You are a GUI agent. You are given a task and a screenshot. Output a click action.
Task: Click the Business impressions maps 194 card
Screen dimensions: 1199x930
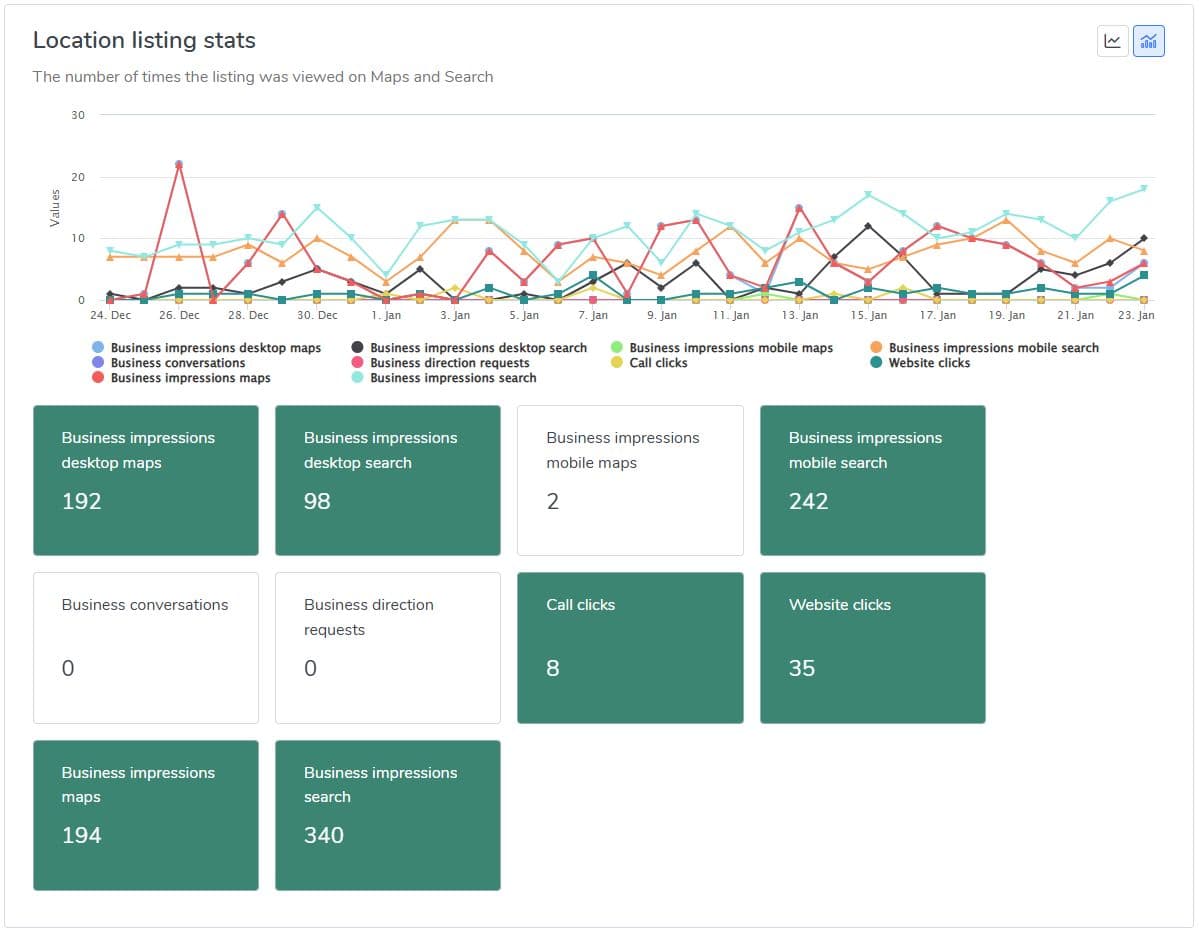click(146, 815)
